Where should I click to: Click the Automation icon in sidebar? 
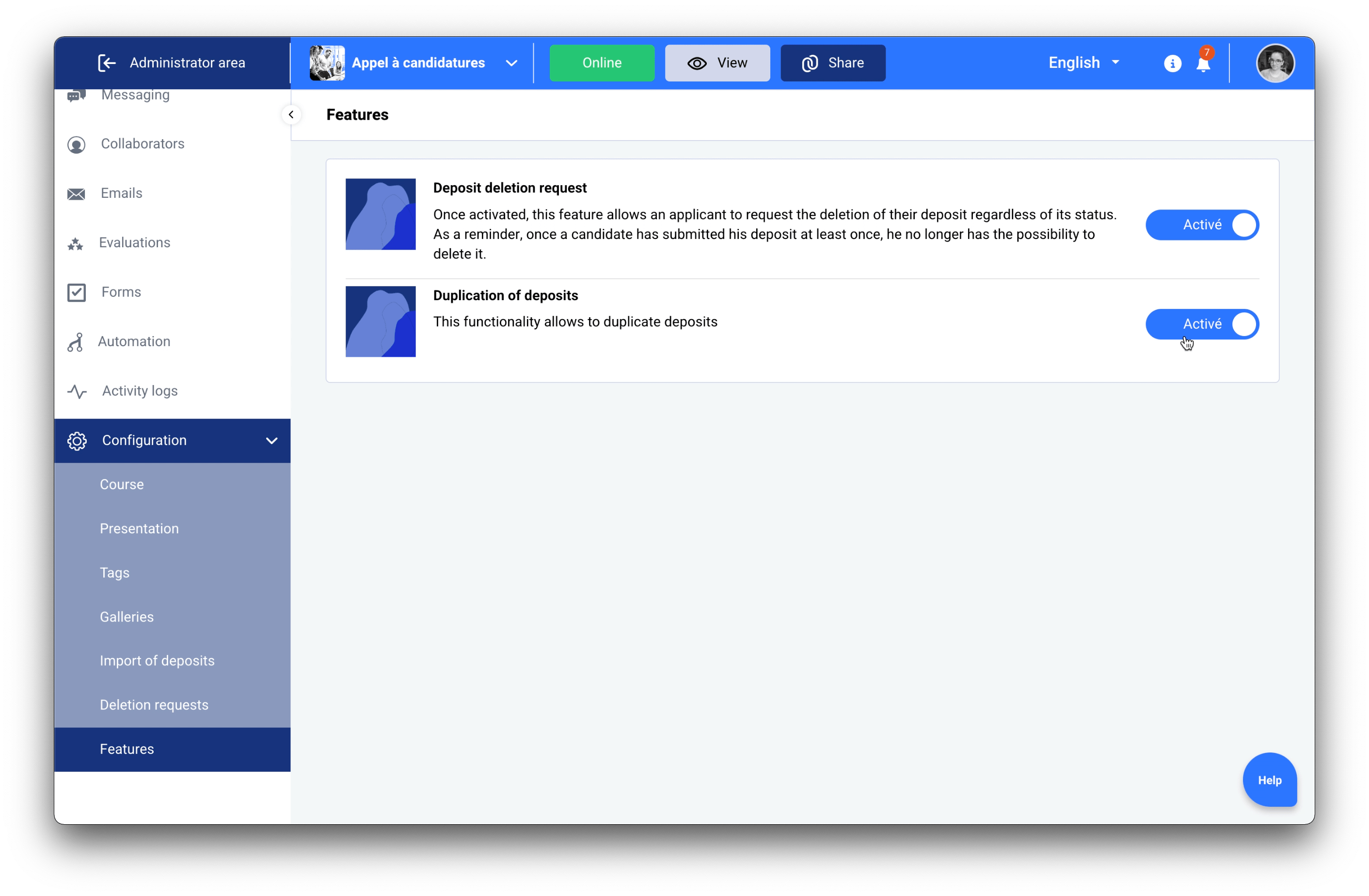[75, 342]
